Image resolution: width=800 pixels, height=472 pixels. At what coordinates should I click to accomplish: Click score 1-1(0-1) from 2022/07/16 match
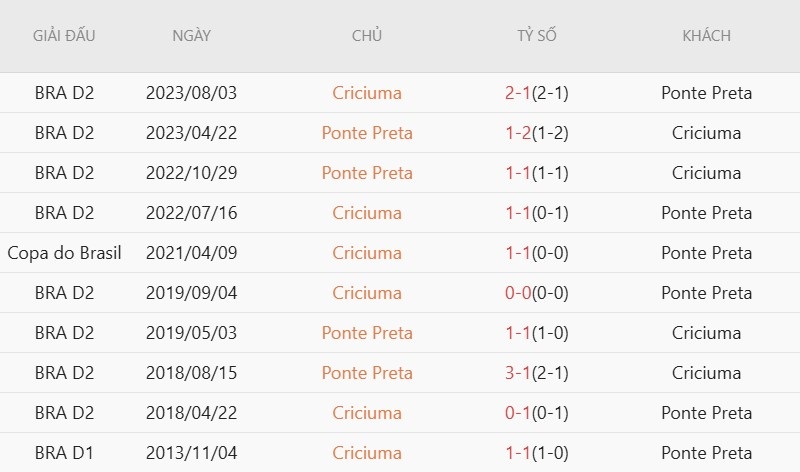[537, 213]
